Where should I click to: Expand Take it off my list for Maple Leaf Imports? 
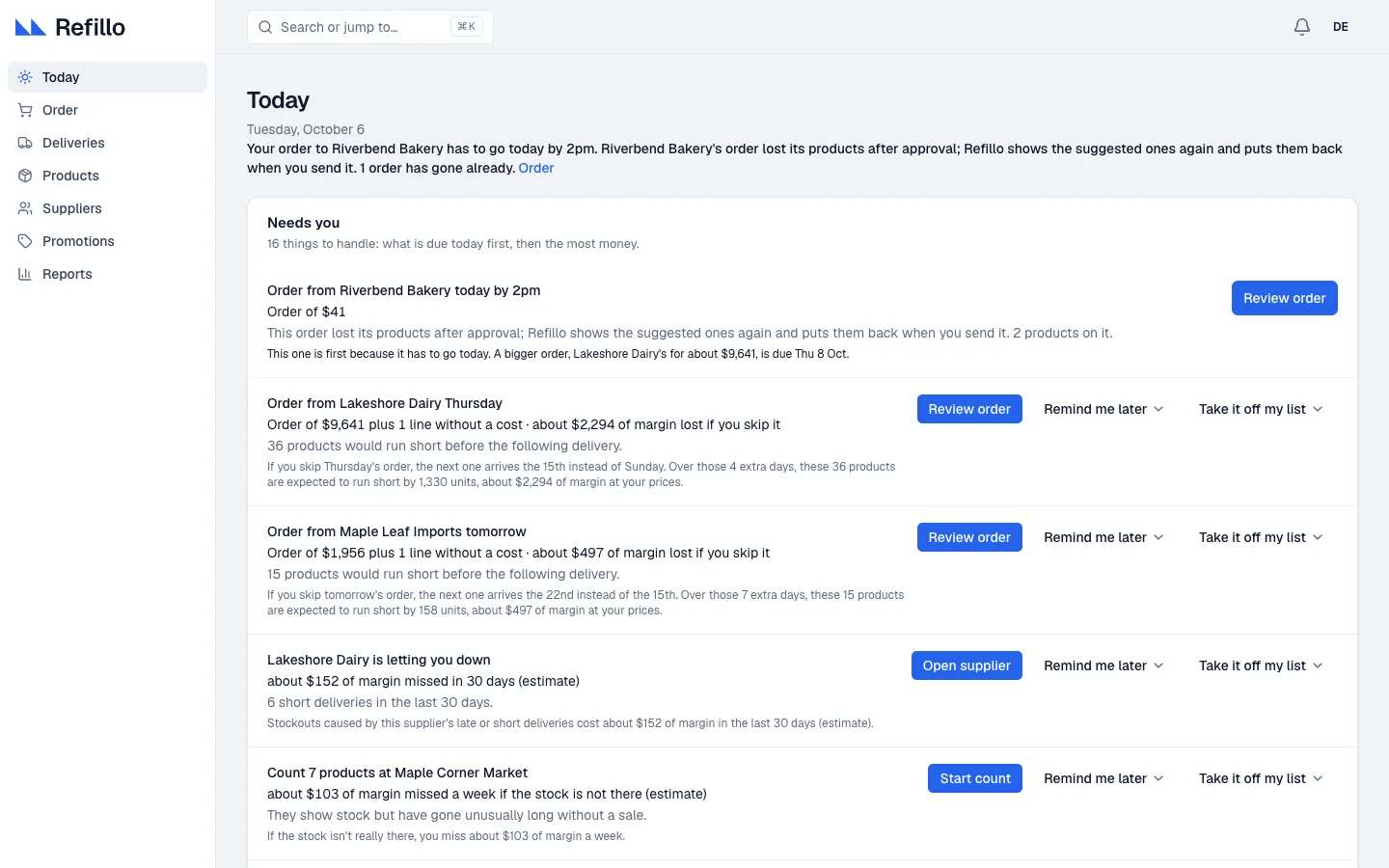(1261, 537)
